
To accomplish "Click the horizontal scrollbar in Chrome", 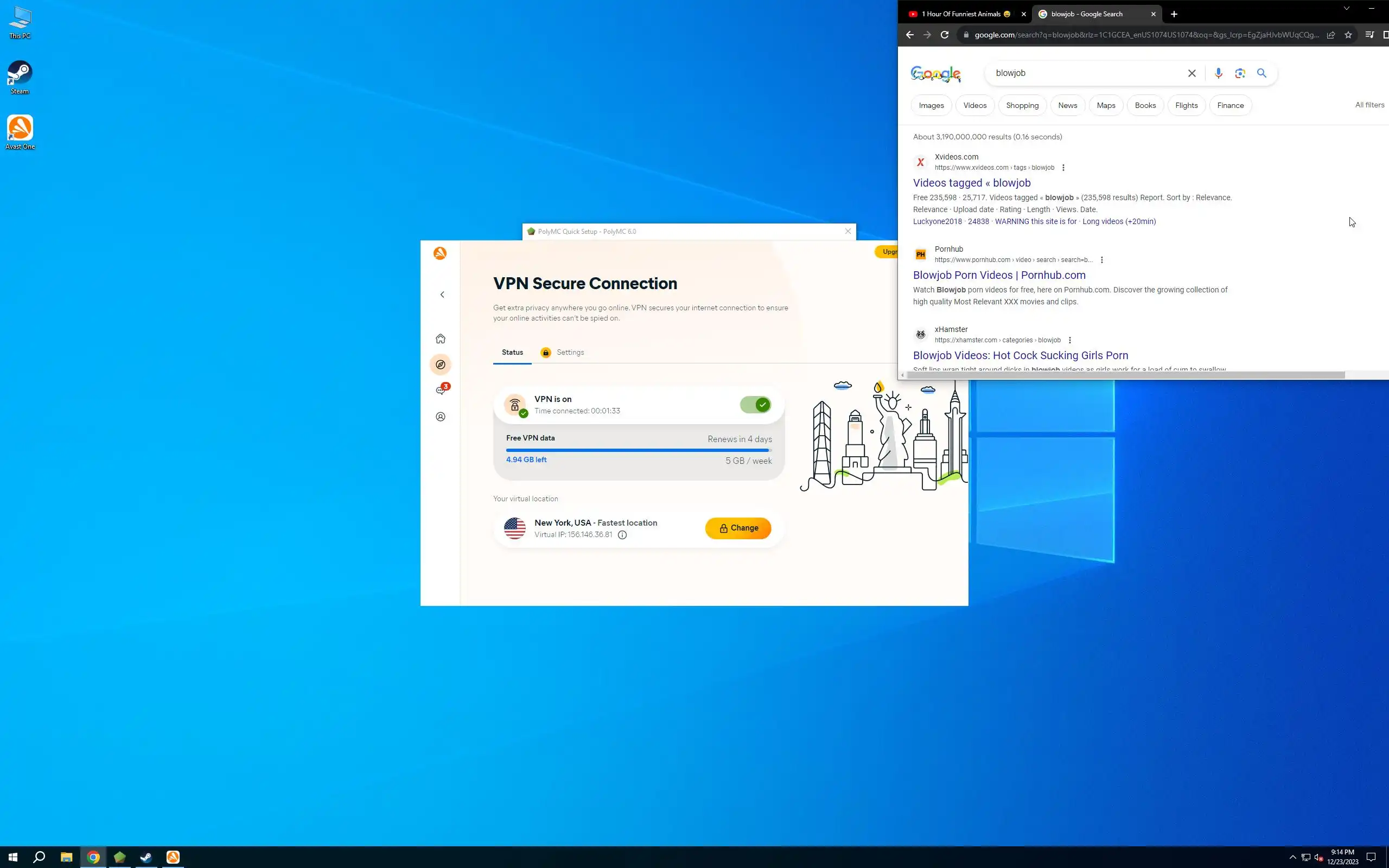I will coord(1125,375).
